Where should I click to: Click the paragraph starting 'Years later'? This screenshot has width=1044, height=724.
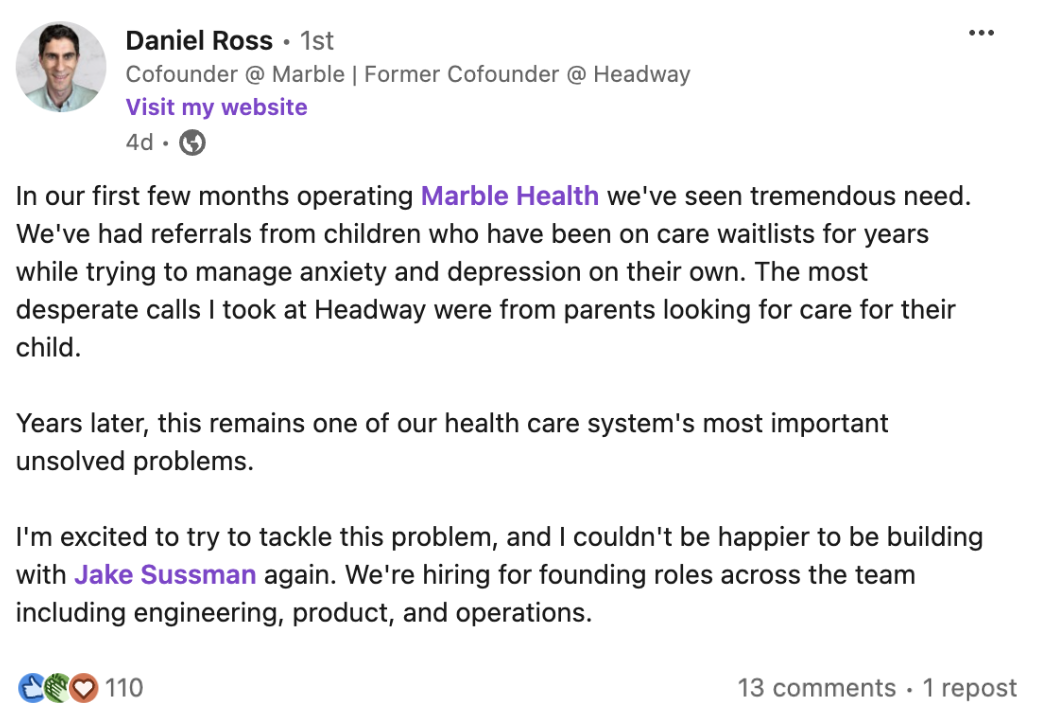point(452,442)
